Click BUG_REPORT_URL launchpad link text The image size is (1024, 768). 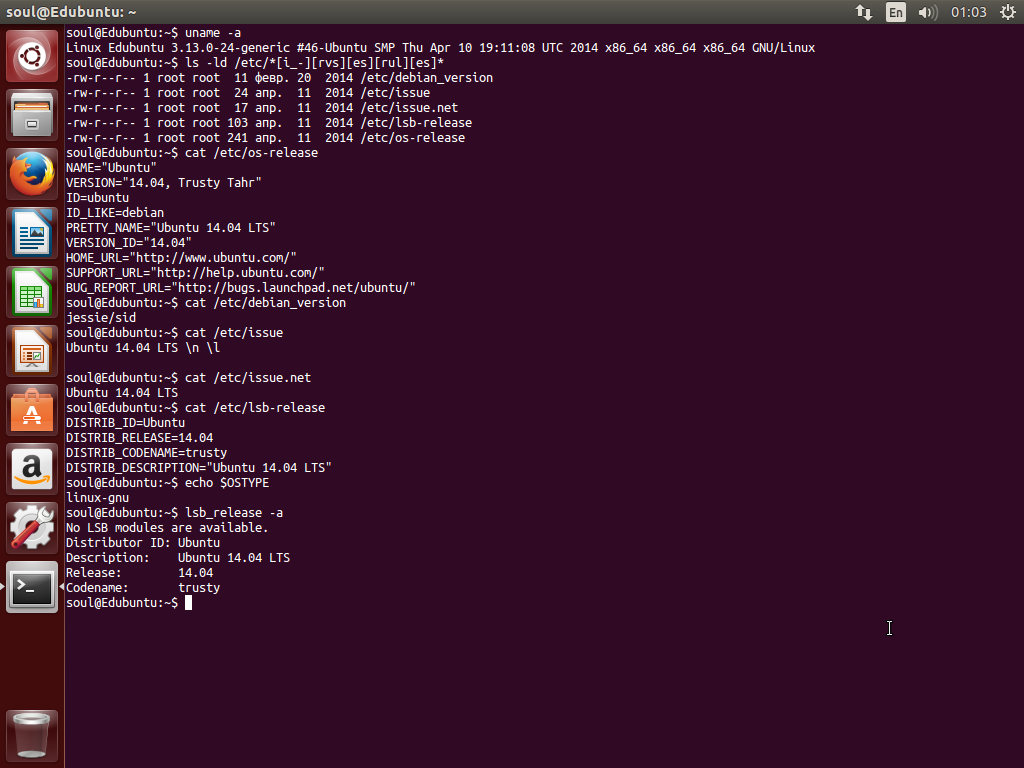pyautogui.click(x=240, y=288)
